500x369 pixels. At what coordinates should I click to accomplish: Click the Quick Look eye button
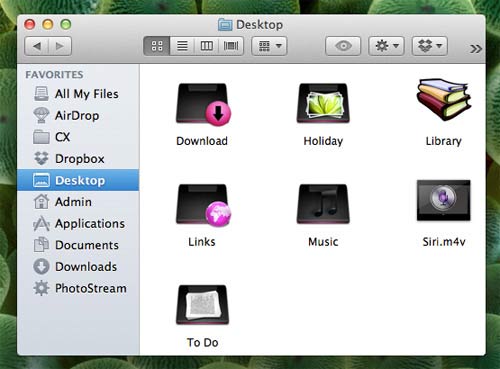(343, 46)
